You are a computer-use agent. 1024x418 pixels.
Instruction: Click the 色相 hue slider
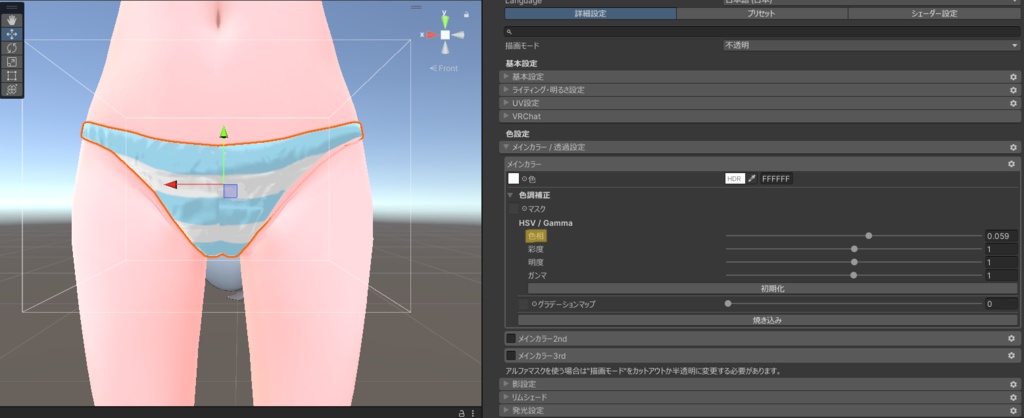[x=854, y=236]
